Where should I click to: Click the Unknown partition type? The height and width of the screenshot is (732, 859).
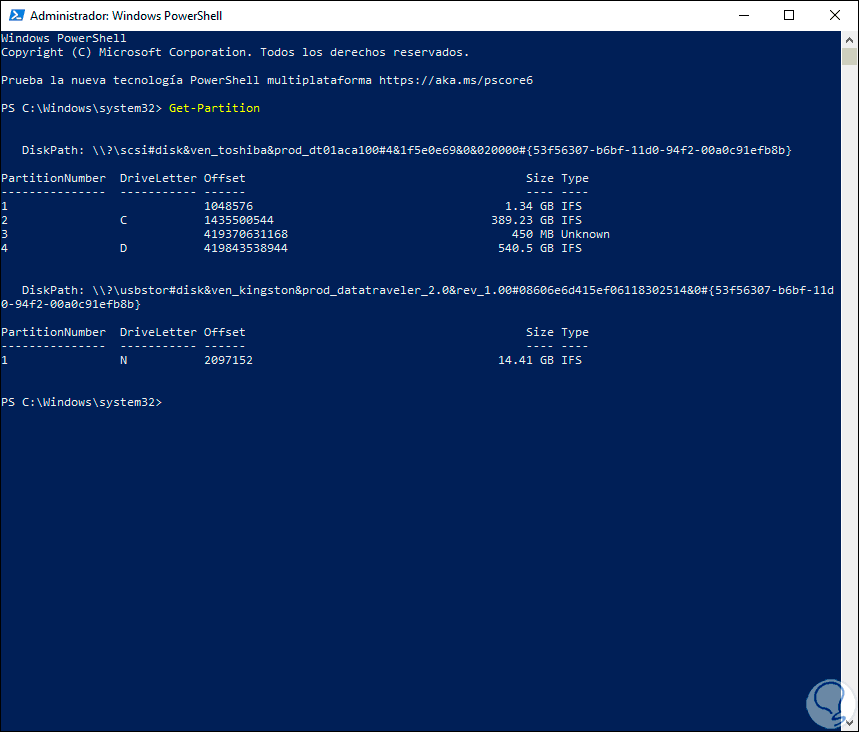click(x=585, y=234)
